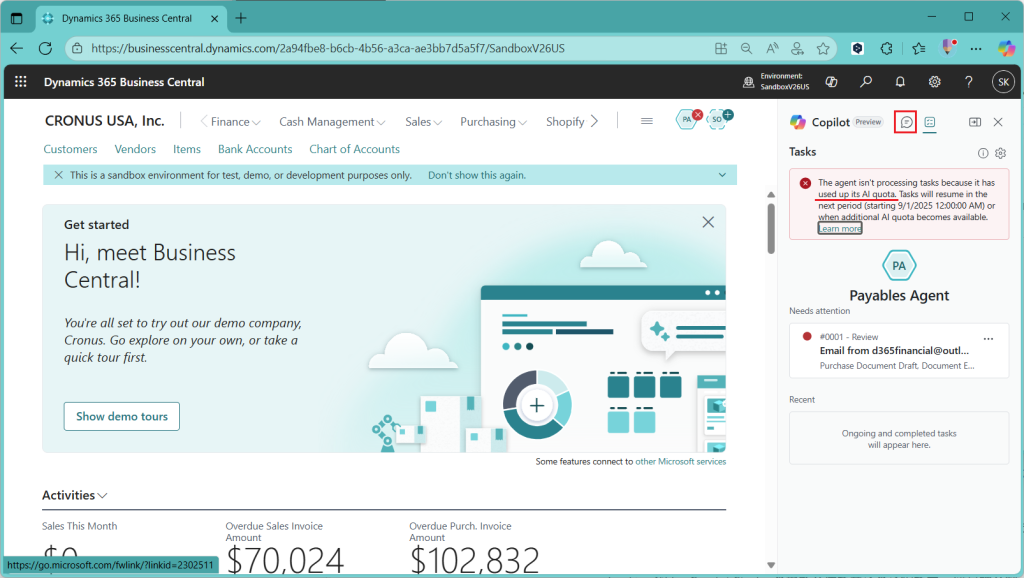Screen dimensions: 1024x578
Task: Open other Microsoft services link
Action: pos(680,462)
